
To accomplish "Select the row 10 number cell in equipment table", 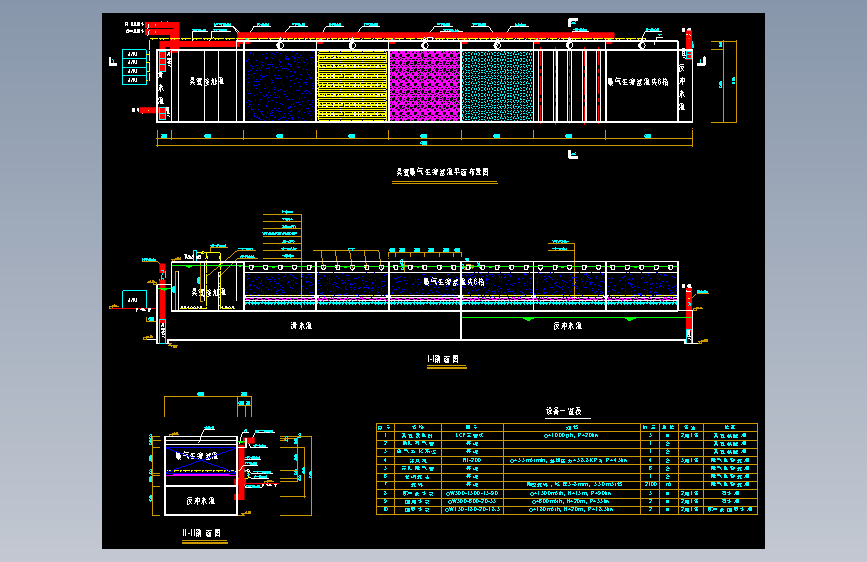I will 385,509.
